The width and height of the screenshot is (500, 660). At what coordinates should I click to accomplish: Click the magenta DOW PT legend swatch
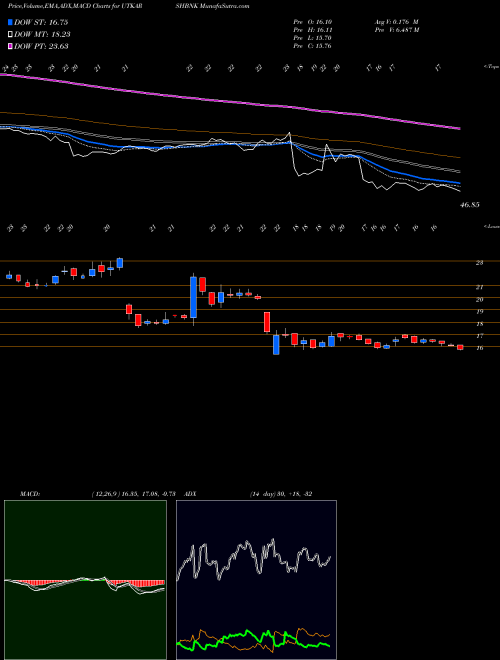coord(10,46)
